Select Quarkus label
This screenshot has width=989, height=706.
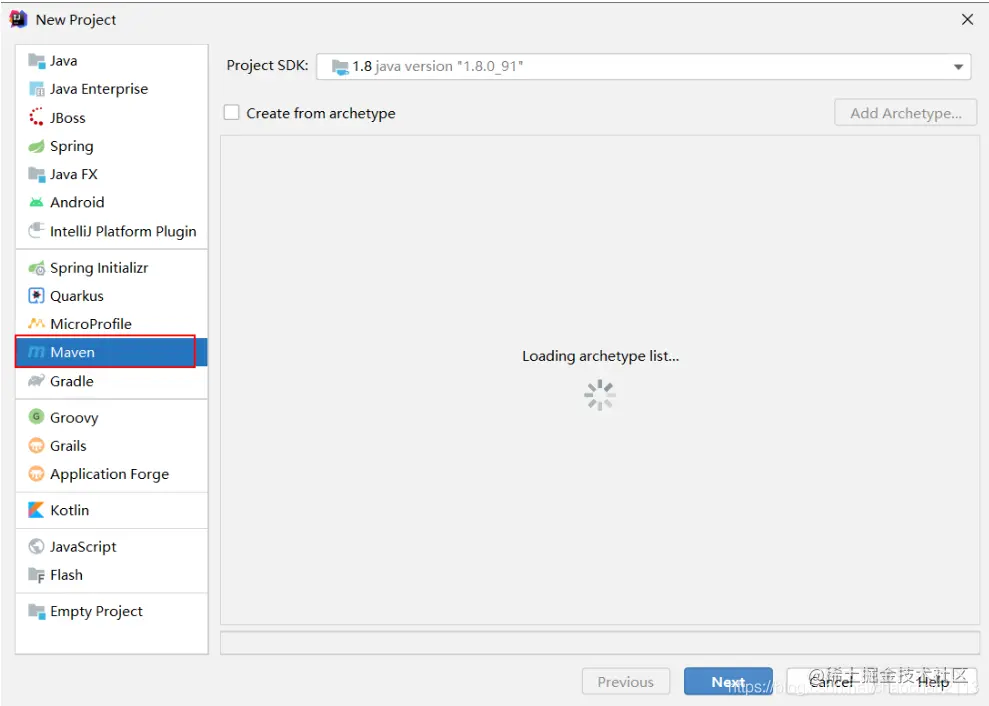[77, 296]
